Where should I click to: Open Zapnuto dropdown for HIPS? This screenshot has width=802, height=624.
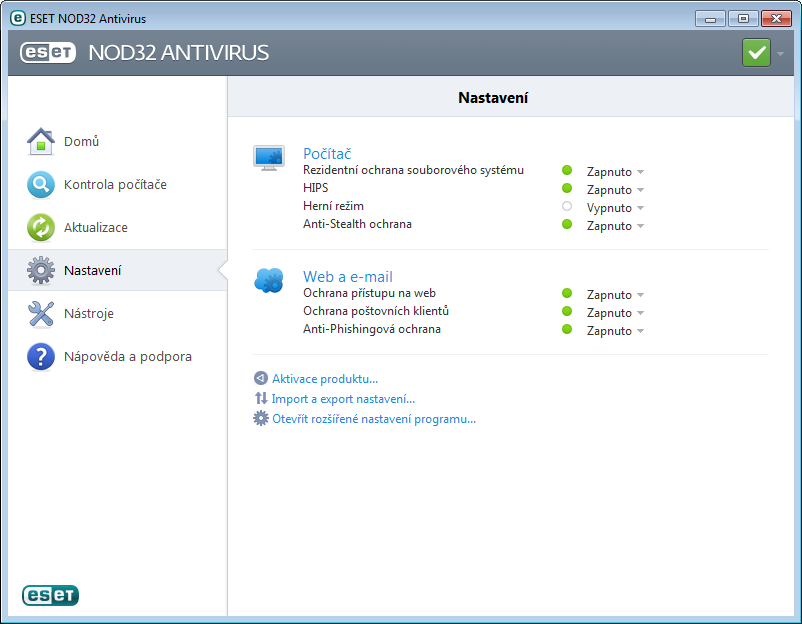tap(615, 190)
